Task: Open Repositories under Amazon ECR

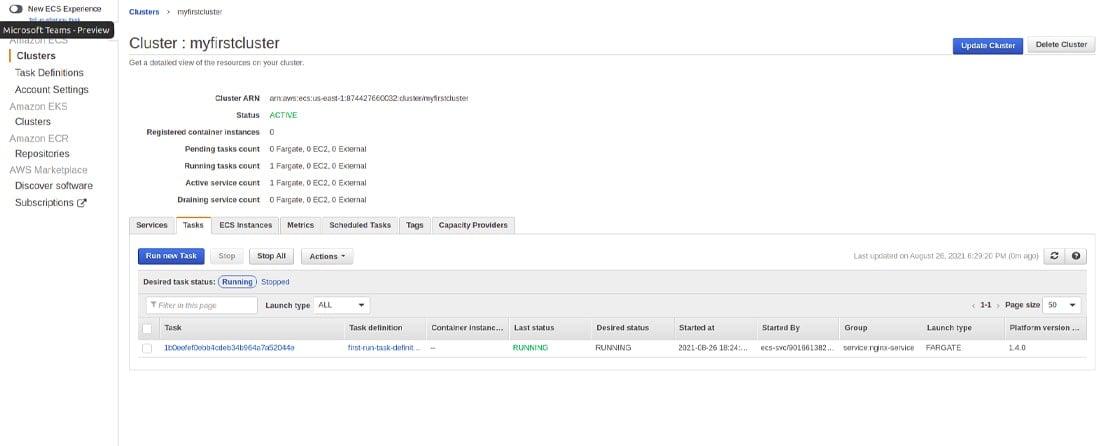Action: point(42,154)
